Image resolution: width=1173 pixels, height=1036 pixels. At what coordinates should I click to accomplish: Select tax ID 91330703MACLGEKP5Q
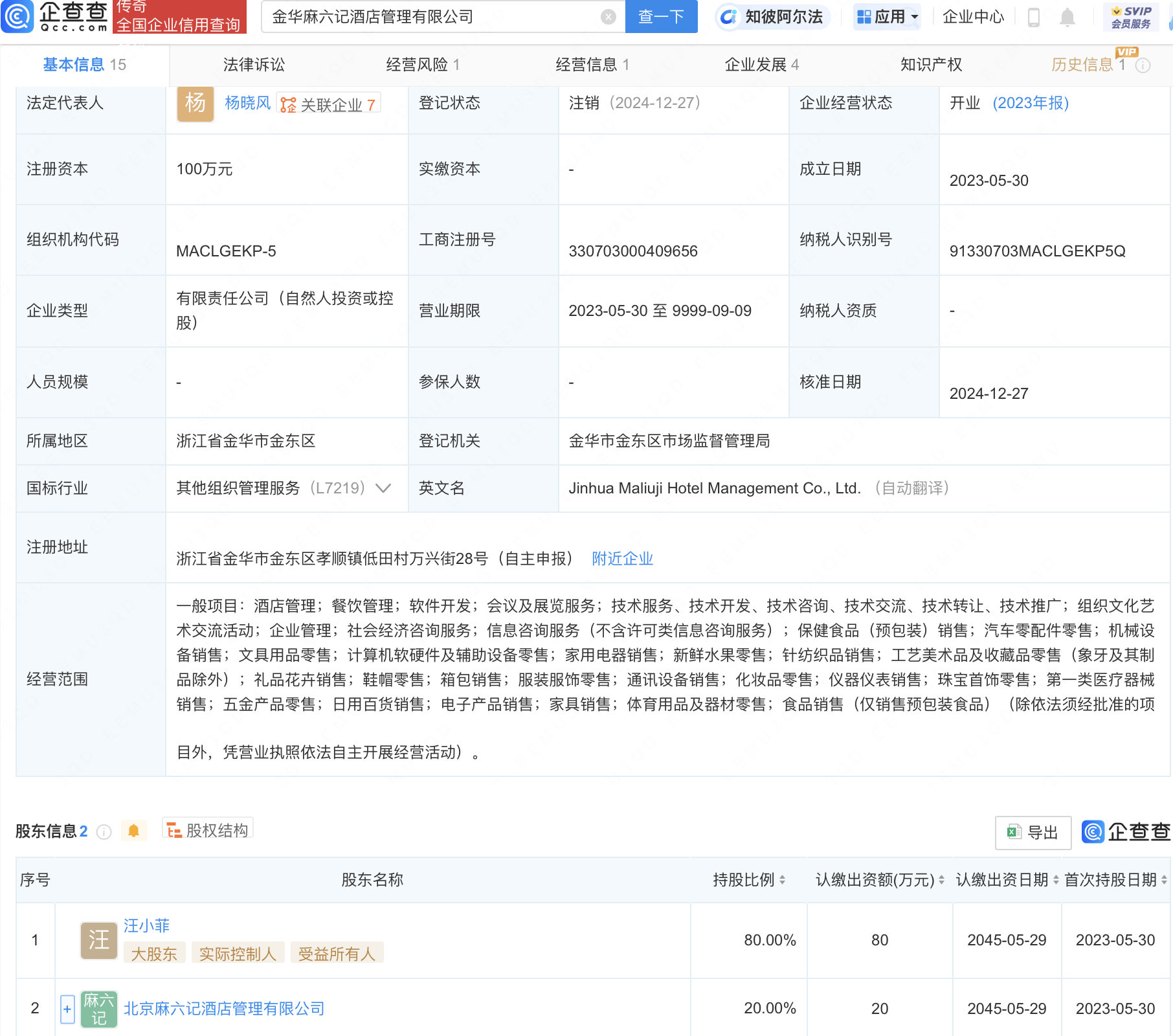[x=1037, y=251]
